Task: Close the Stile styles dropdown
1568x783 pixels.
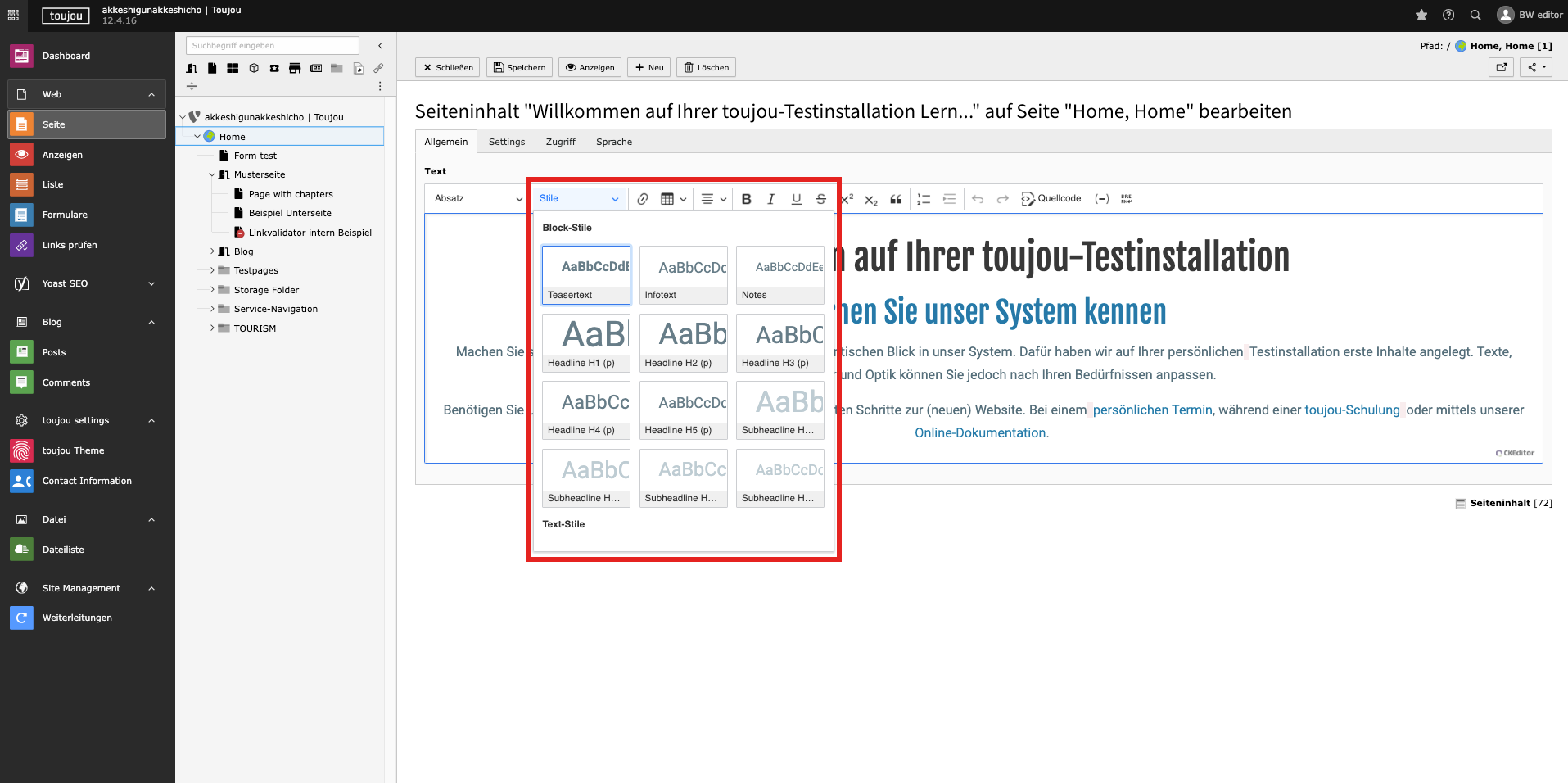Action: click(579, 198)
